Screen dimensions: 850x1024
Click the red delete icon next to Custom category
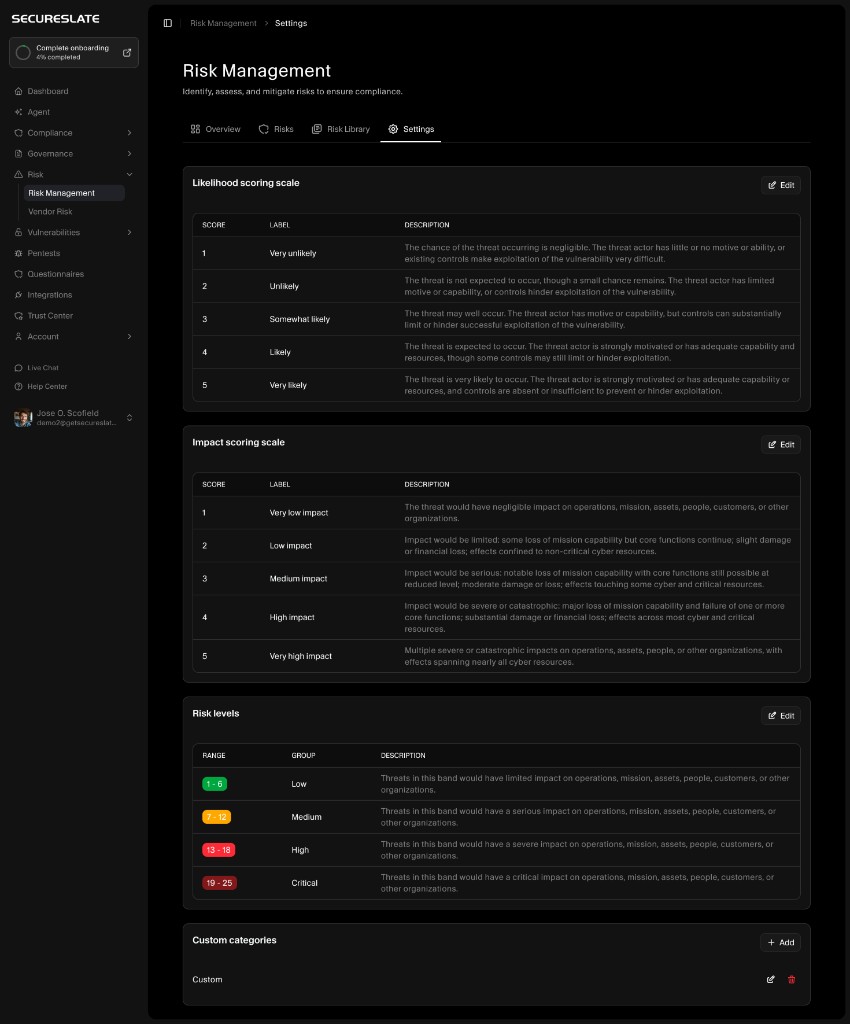click(791, 980)
